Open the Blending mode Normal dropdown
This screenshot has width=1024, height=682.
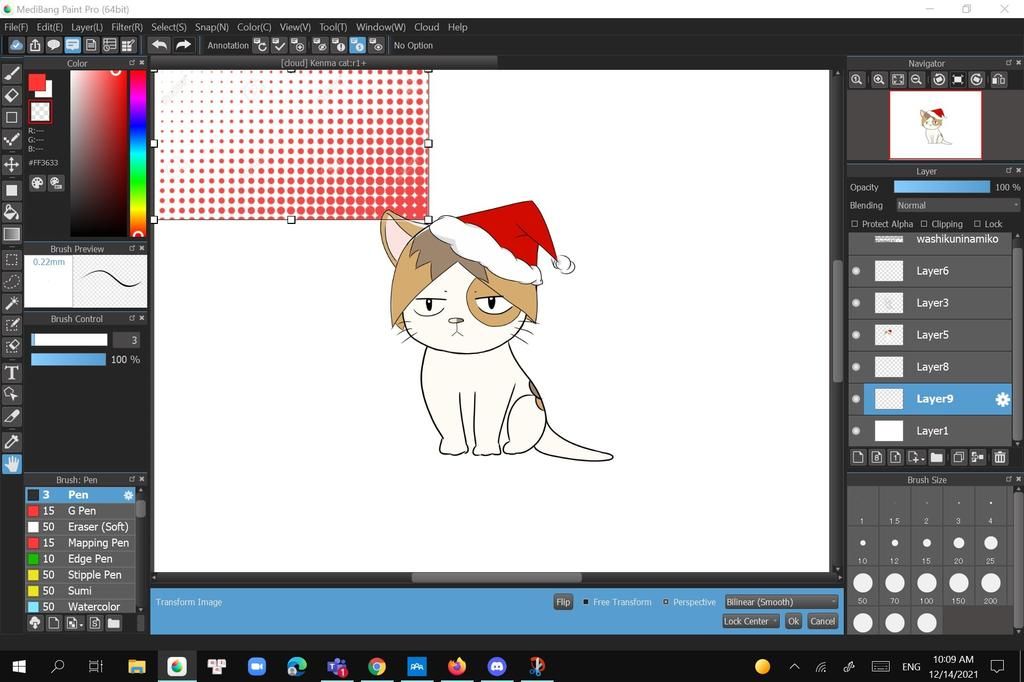pos(957,205)
